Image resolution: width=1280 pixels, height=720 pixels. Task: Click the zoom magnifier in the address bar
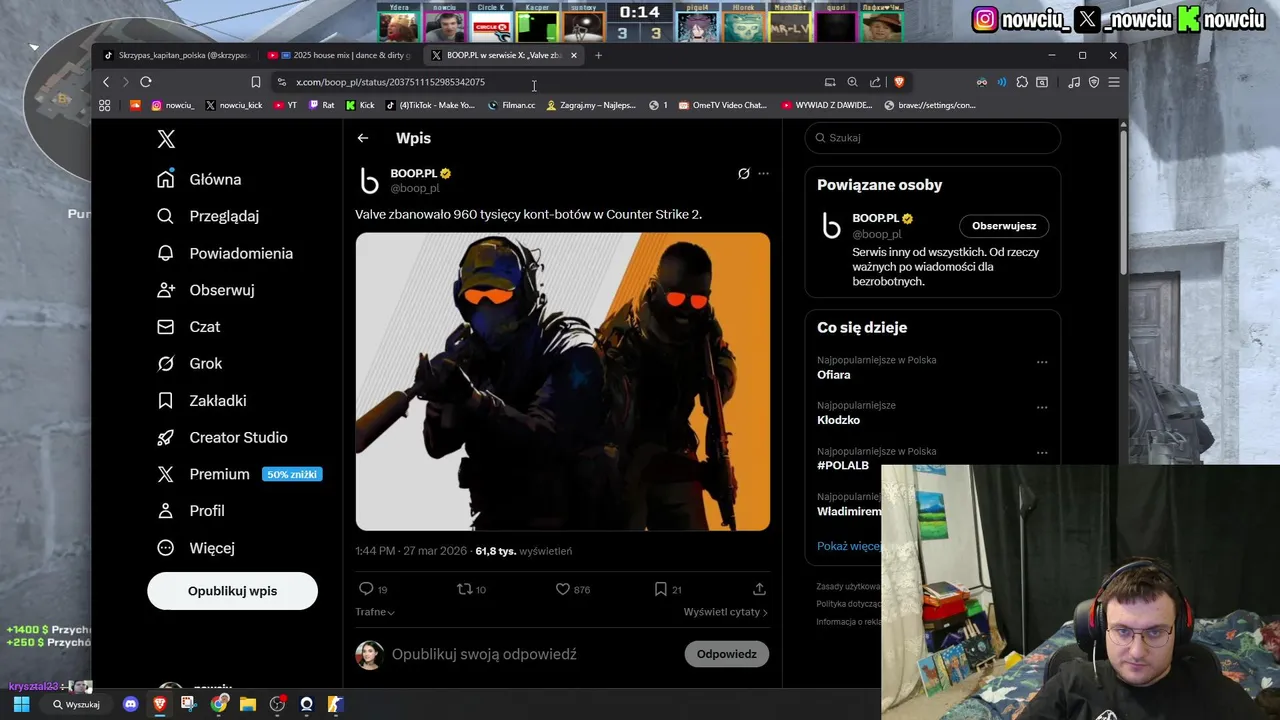pyautogui.click(x=852, y=82)
